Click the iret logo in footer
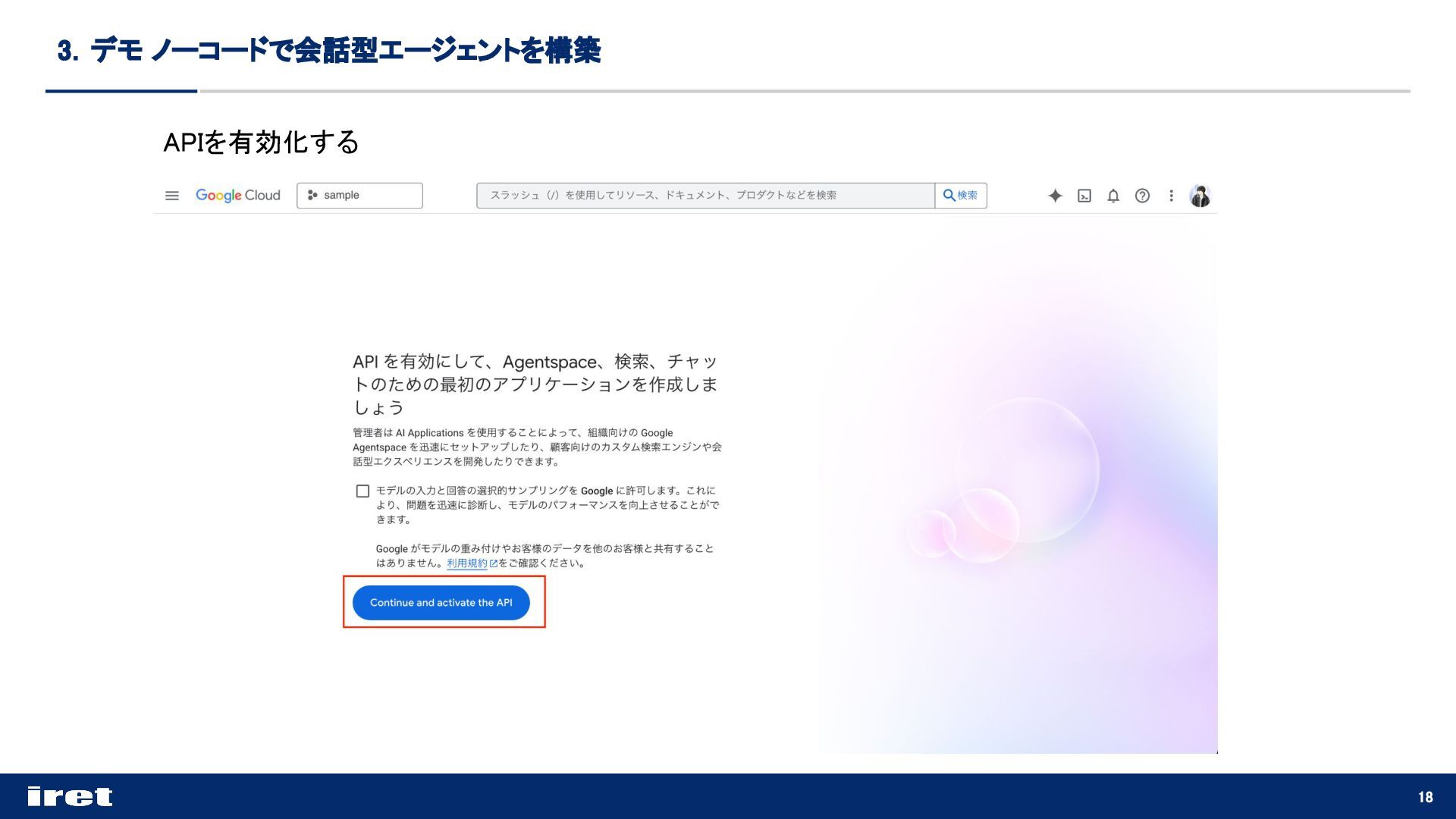Viewport: 1456px width, 819px height. point(70,796)
